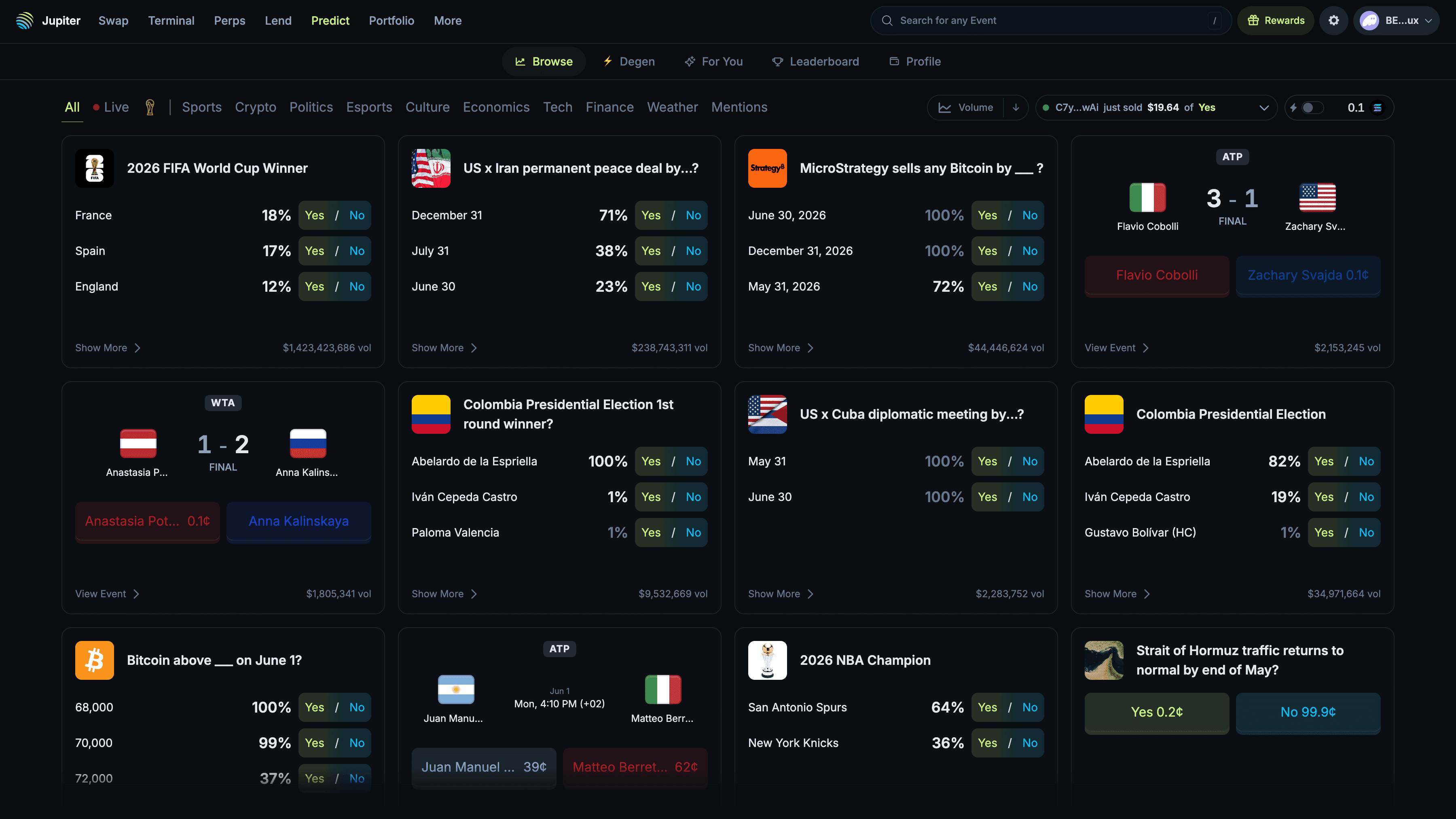This screenshot has width=1456, height=819.
Task: Expand Show More on MicroStrategy card
Action: tap(781, 348)
